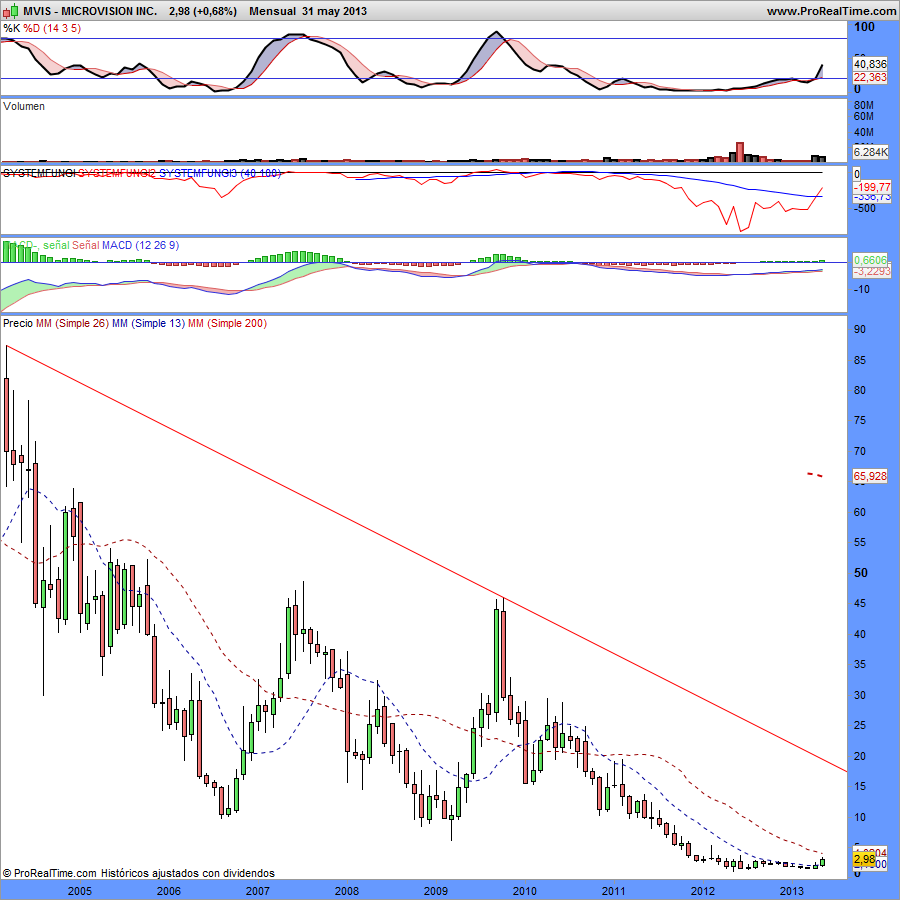The width and height of the screenshot is (900, 900).
Task: Click the %D (14 3 5) label
Action: [x=52, y=28]
